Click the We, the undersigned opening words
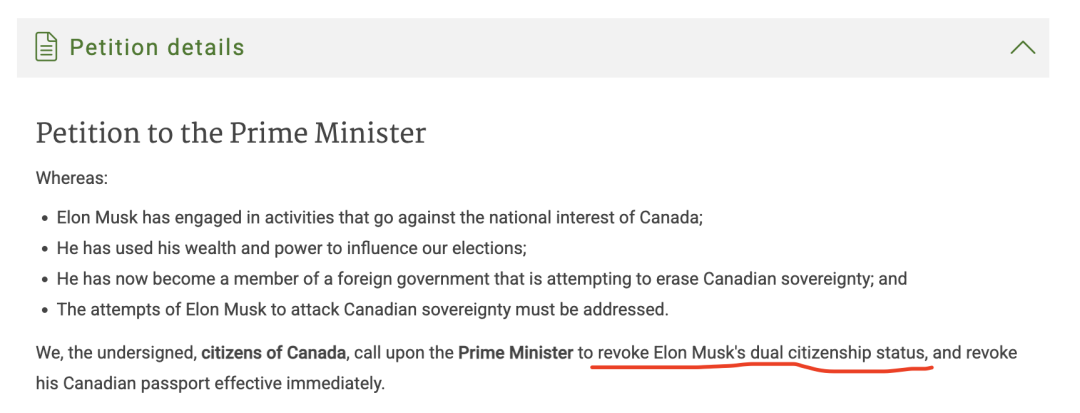1080x413 pixels. coord(116,354)
